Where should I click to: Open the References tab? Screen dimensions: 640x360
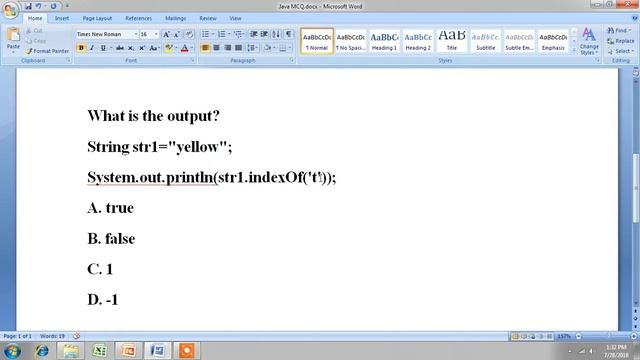pos(138,18)
